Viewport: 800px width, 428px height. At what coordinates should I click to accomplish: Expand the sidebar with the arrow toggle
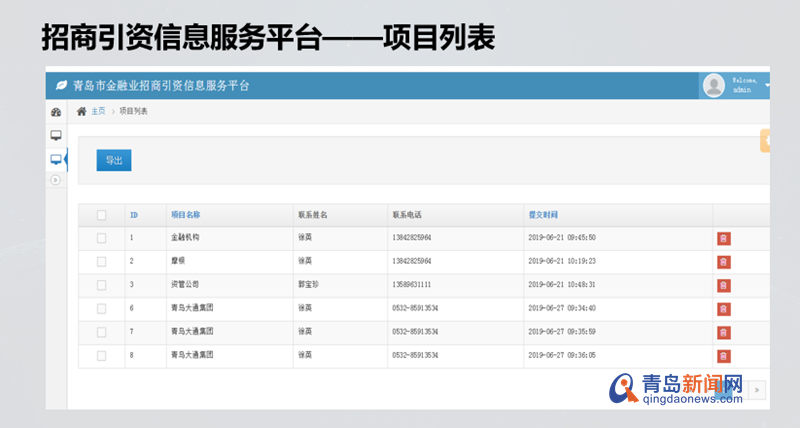click(56, 180)
